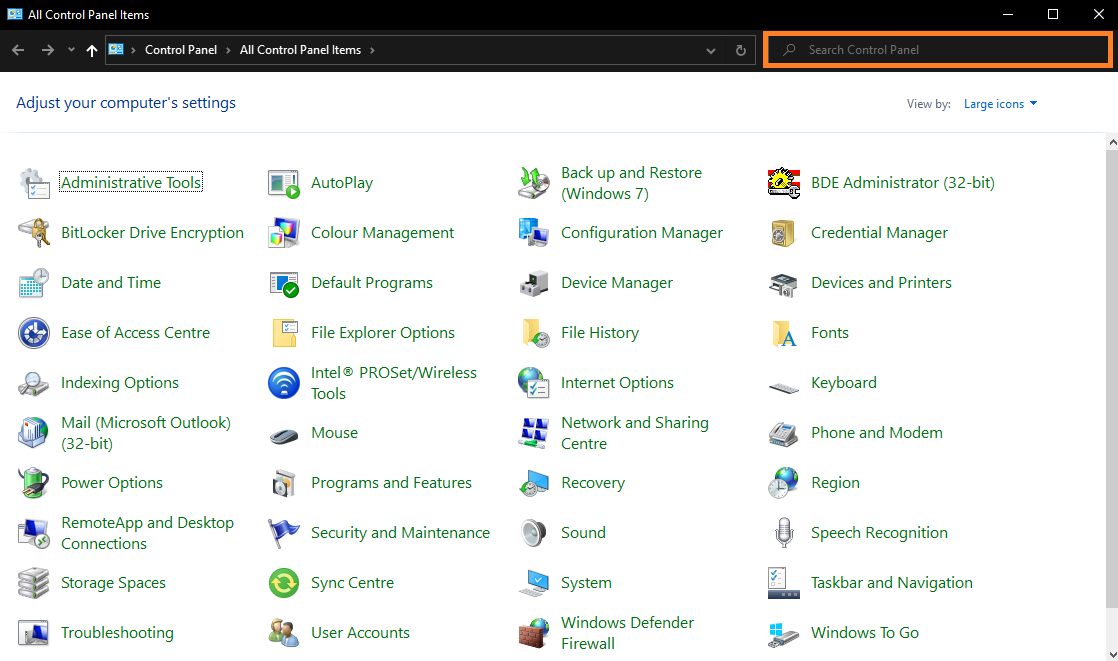Open the Indexing Options icon
1118x661 pixels.
coord(34,383)
